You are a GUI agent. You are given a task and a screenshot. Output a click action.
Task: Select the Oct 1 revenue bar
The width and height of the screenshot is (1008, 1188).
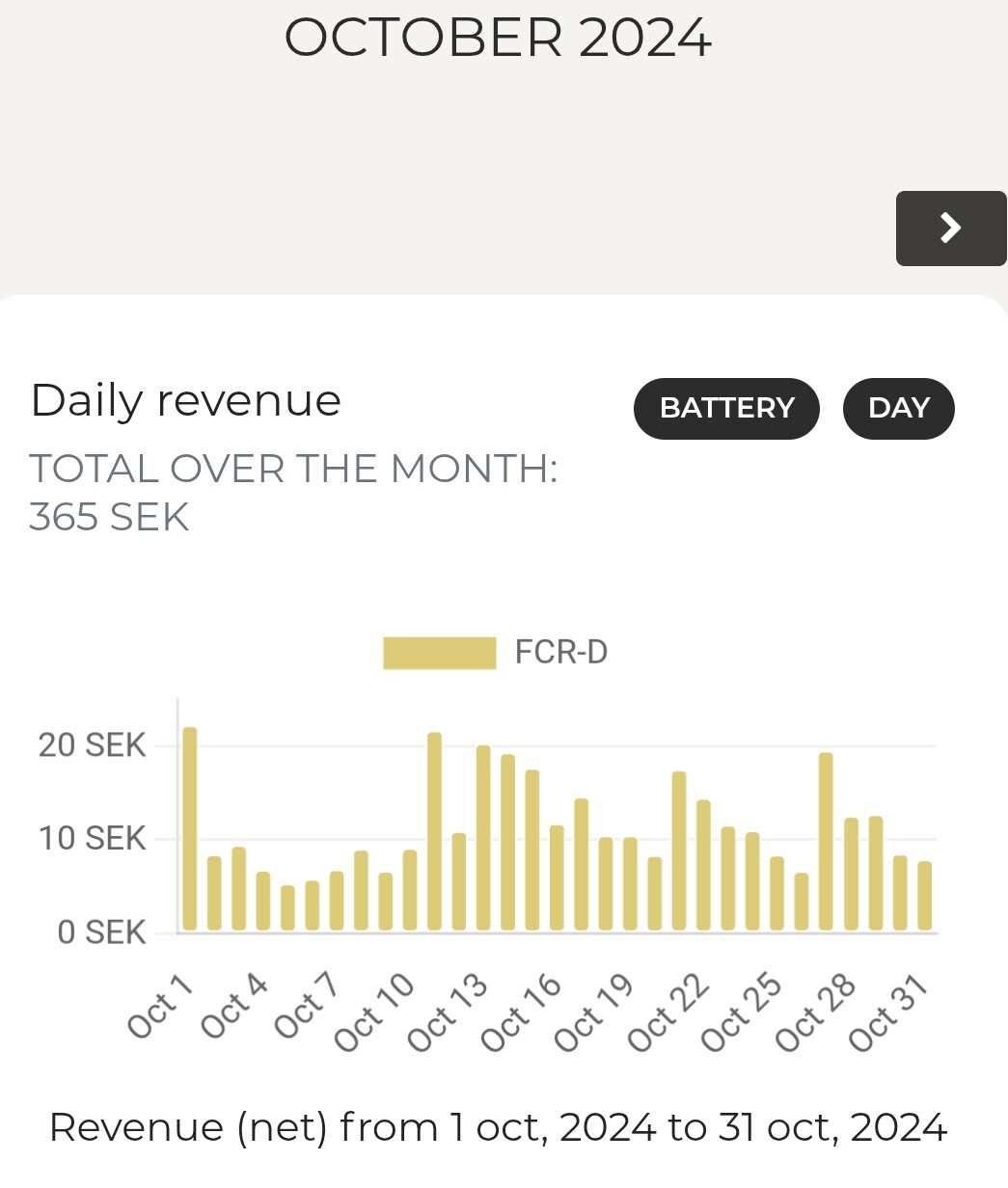190,829
